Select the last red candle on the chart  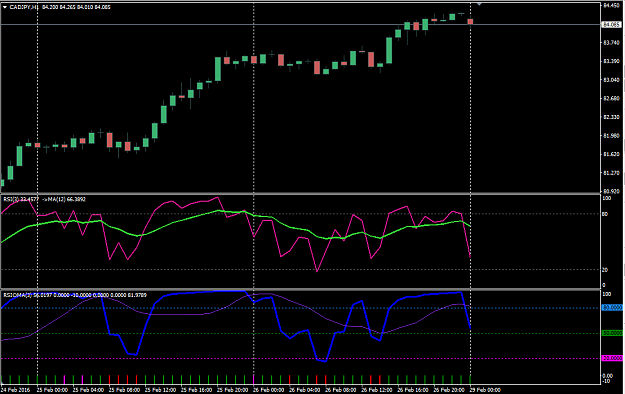[470, 22]
